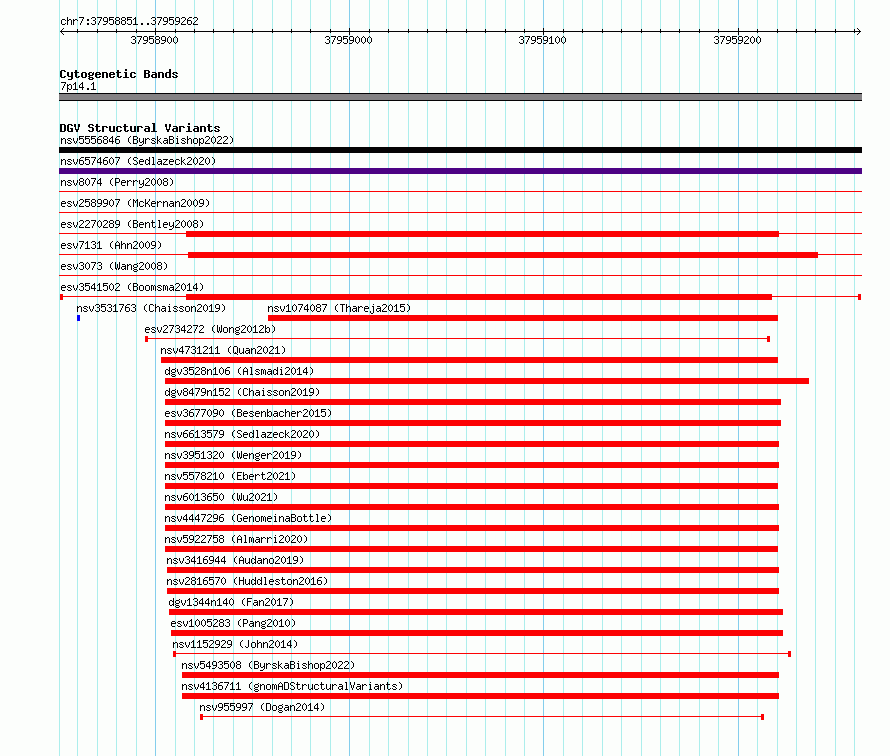Select nsv5922758 (Almarri2020) label
Image resolution: width=890 pixels, height=756 pixels.
coord(236,539)
